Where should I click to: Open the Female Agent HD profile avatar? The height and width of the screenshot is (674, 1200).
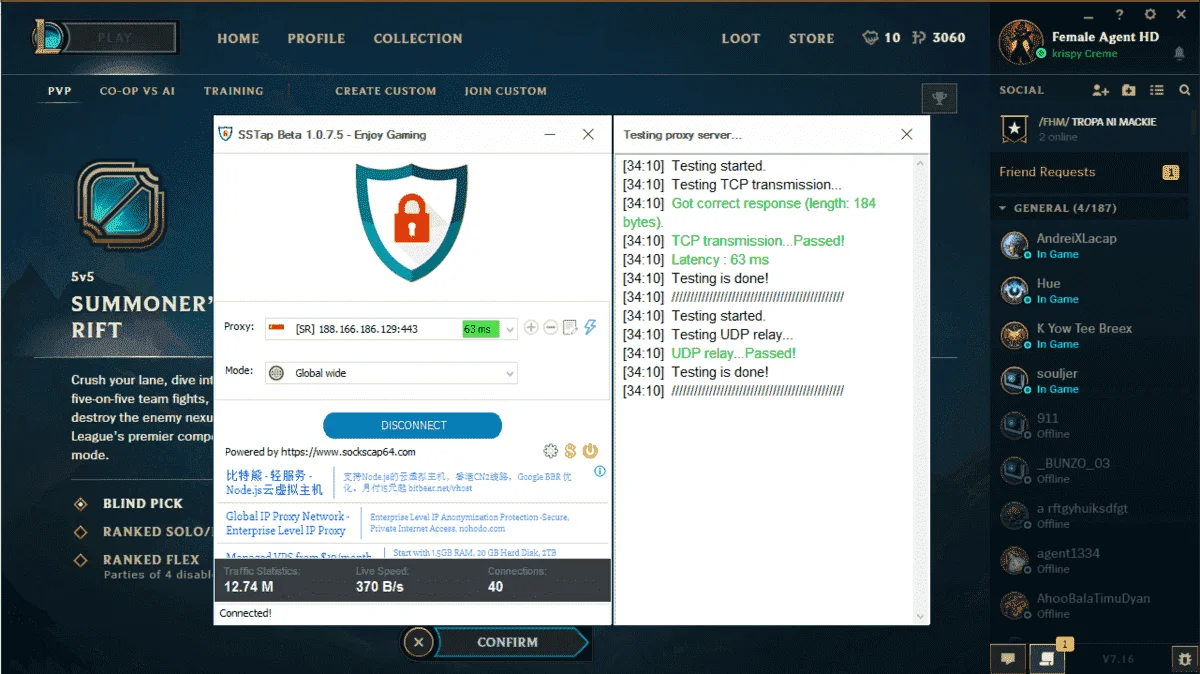1021,41
